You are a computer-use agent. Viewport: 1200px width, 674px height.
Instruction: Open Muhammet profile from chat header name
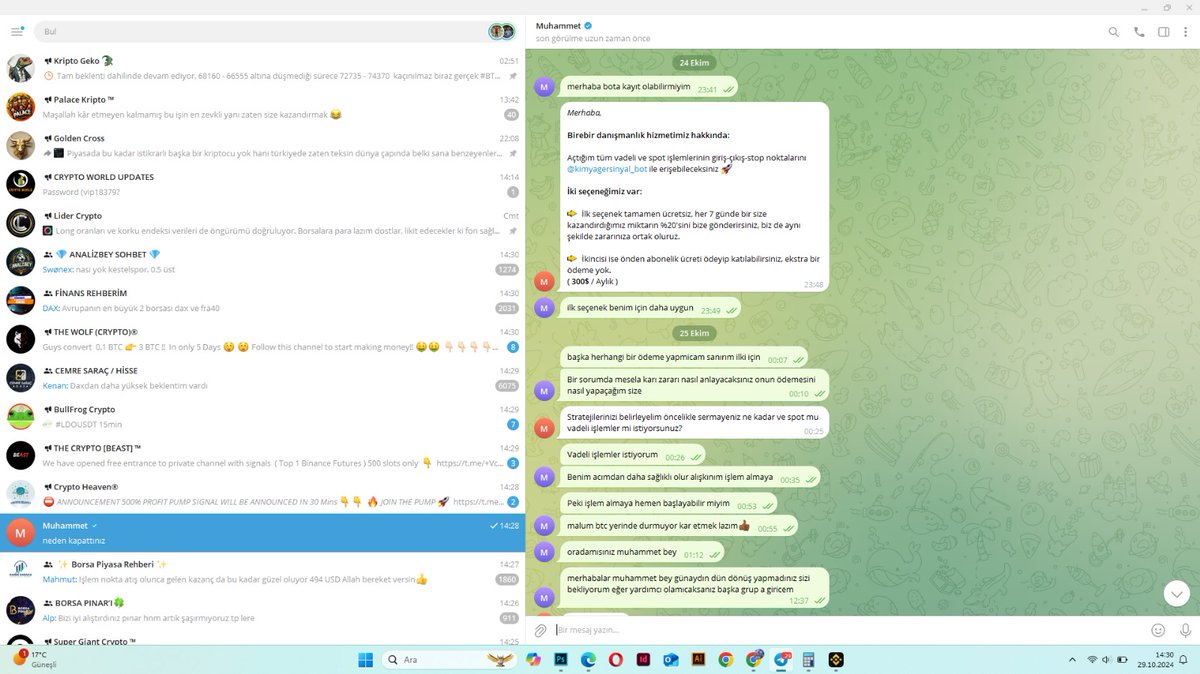[557, 24]
